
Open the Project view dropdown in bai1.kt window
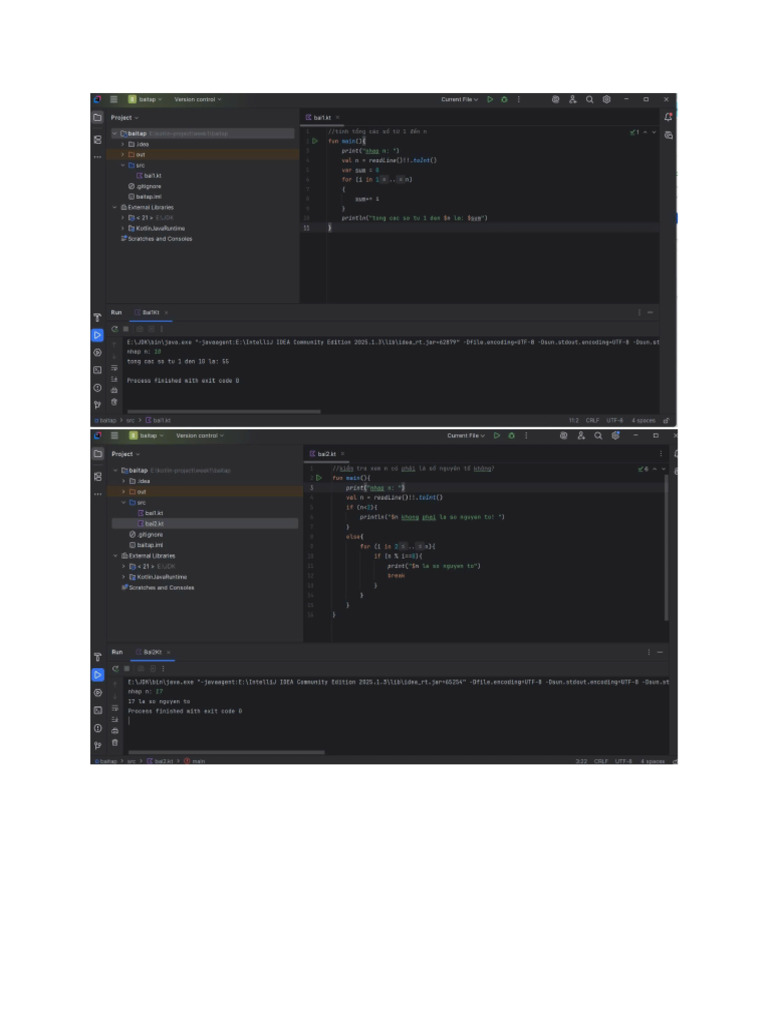pos(124,118)
